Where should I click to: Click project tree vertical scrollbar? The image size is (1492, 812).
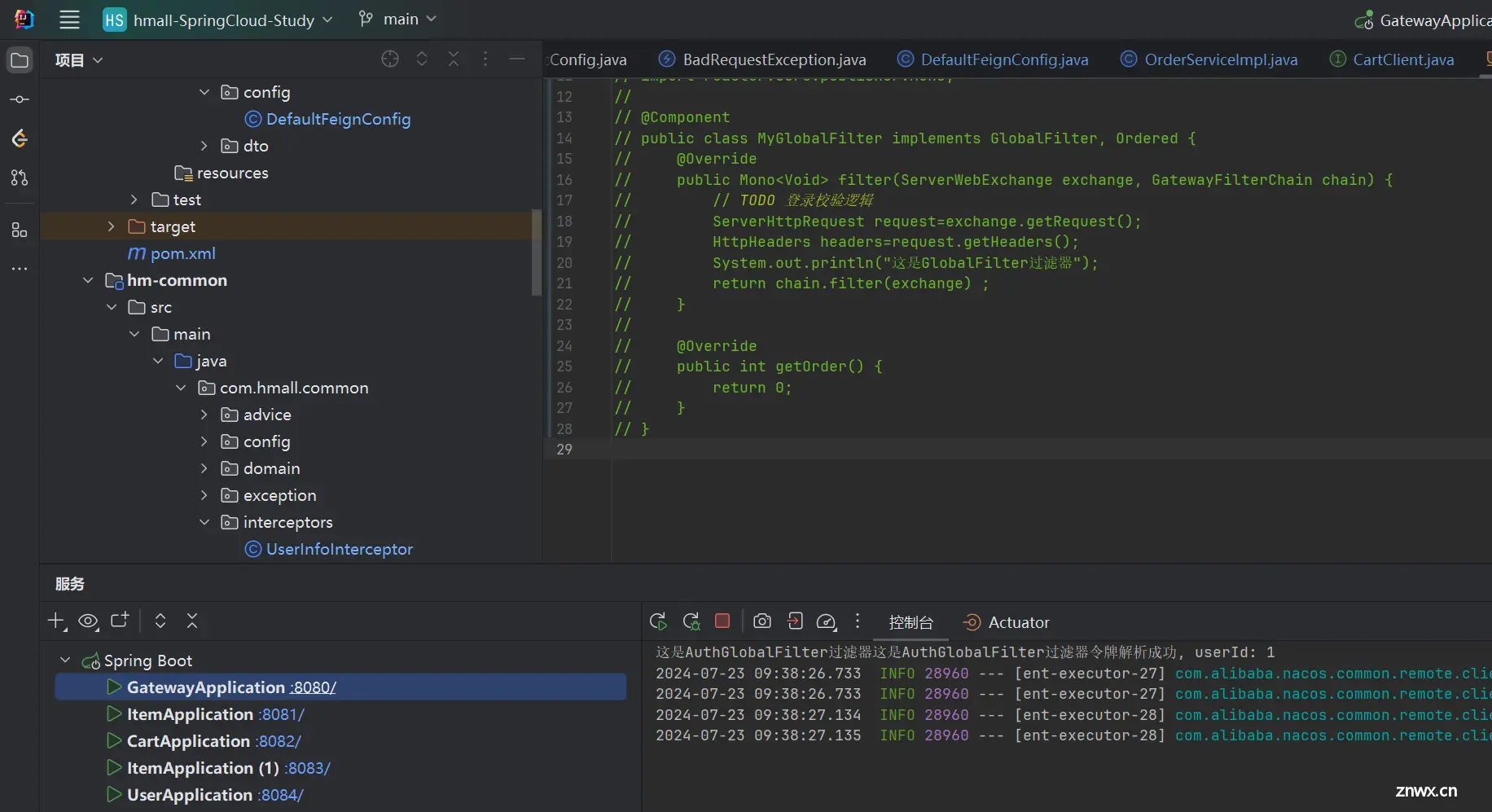(536, 252)
